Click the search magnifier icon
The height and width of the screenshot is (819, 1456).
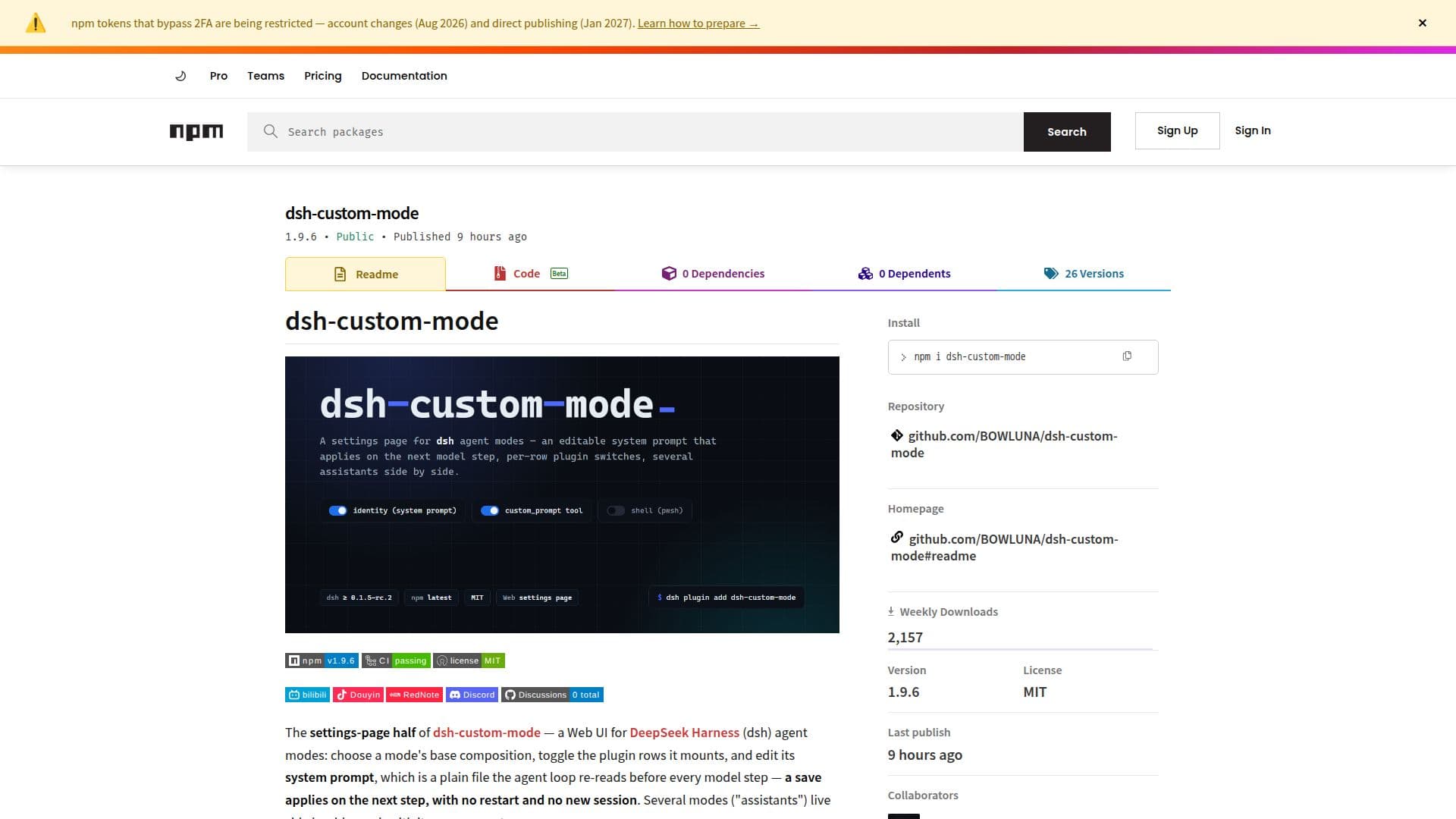point(270,131)
